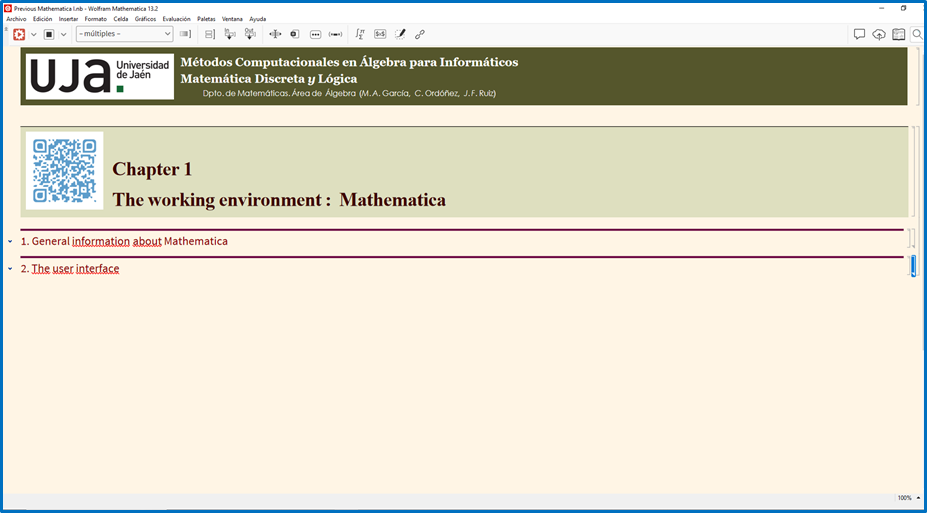
Task: Open the documentation book icon
Action: [x=899, y=34]
